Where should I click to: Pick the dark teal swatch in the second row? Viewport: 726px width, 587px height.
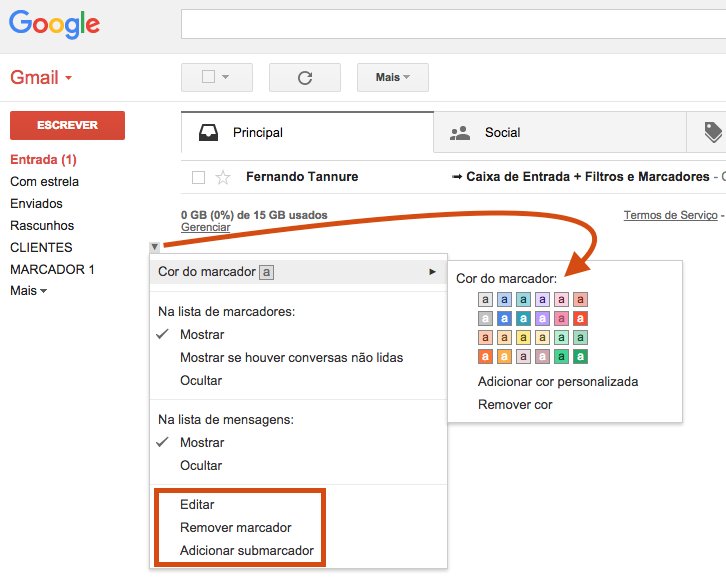tap(523, 318)
